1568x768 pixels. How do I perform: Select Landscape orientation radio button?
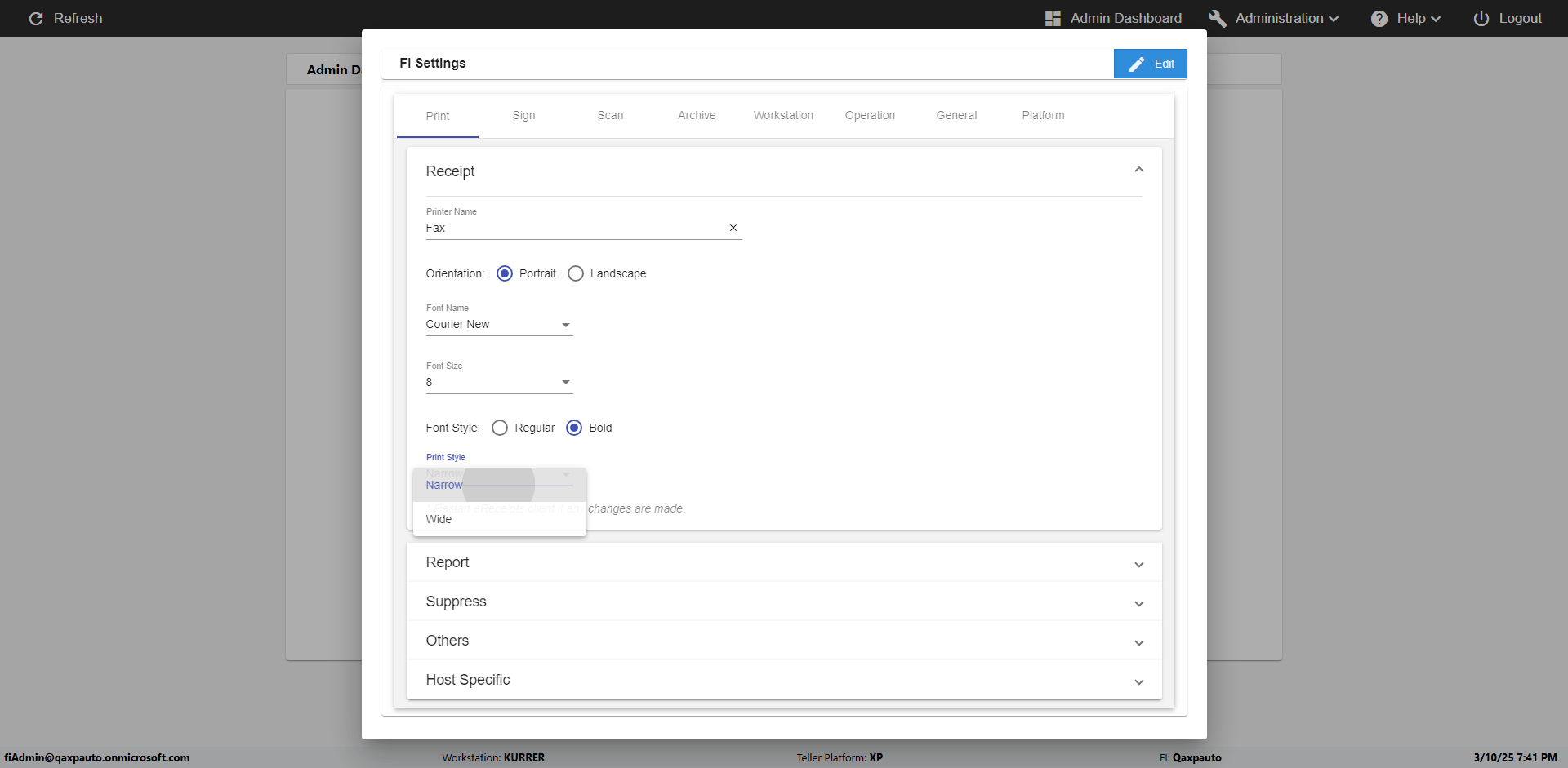576,273
